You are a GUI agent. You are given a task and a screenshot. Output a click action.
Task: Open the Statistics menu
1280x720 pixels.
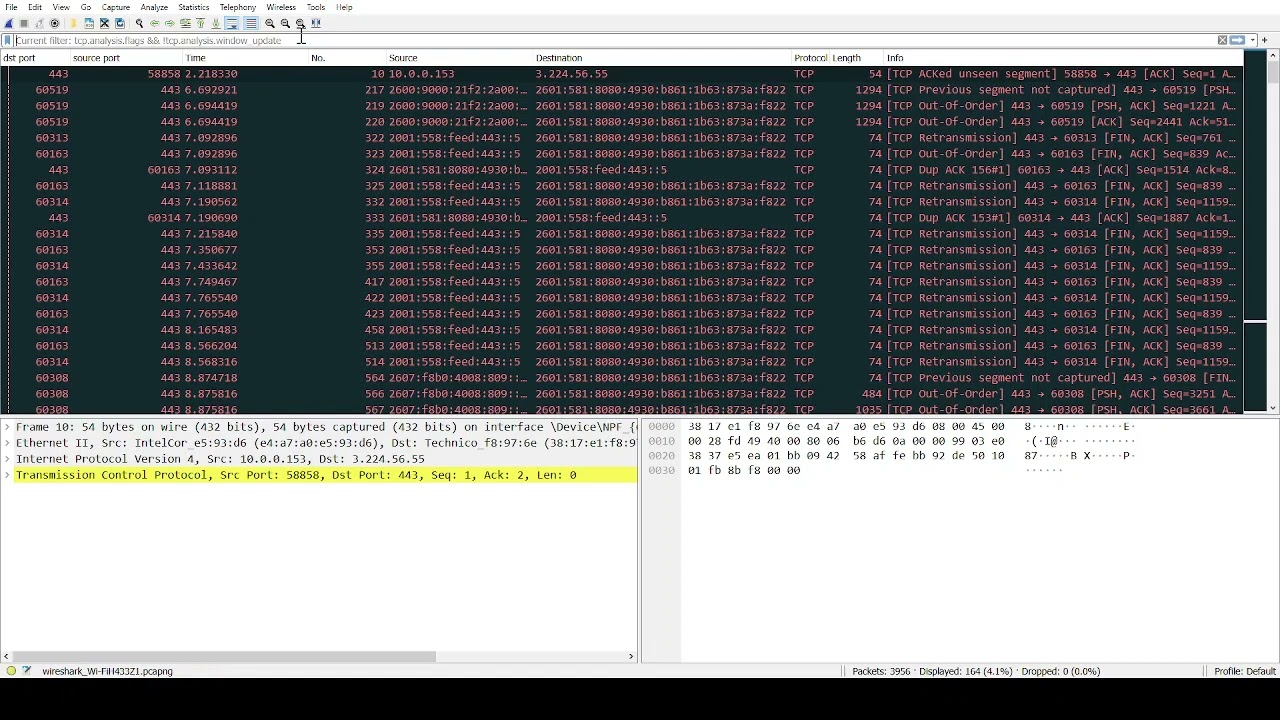click(194, 7)
